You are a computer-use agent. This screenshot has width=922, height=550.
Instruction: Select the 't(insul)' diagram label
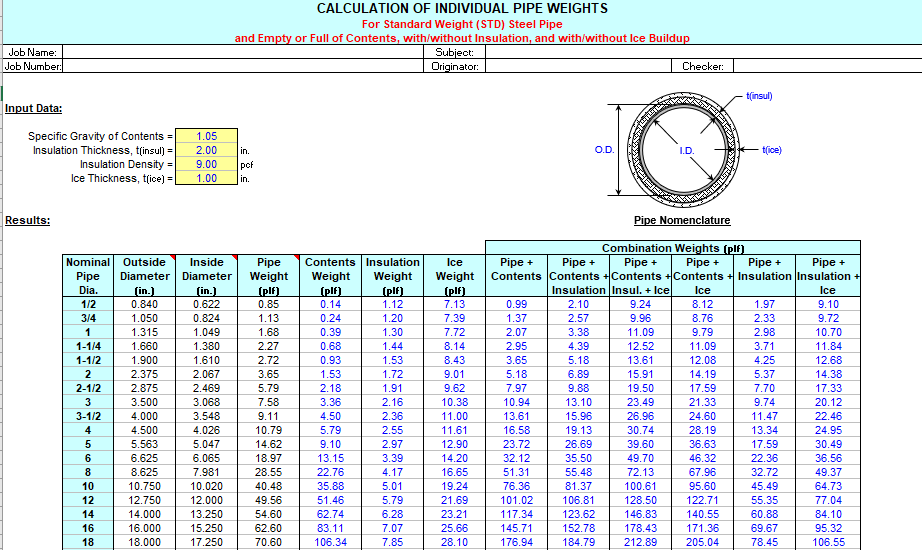click(759, 96)
